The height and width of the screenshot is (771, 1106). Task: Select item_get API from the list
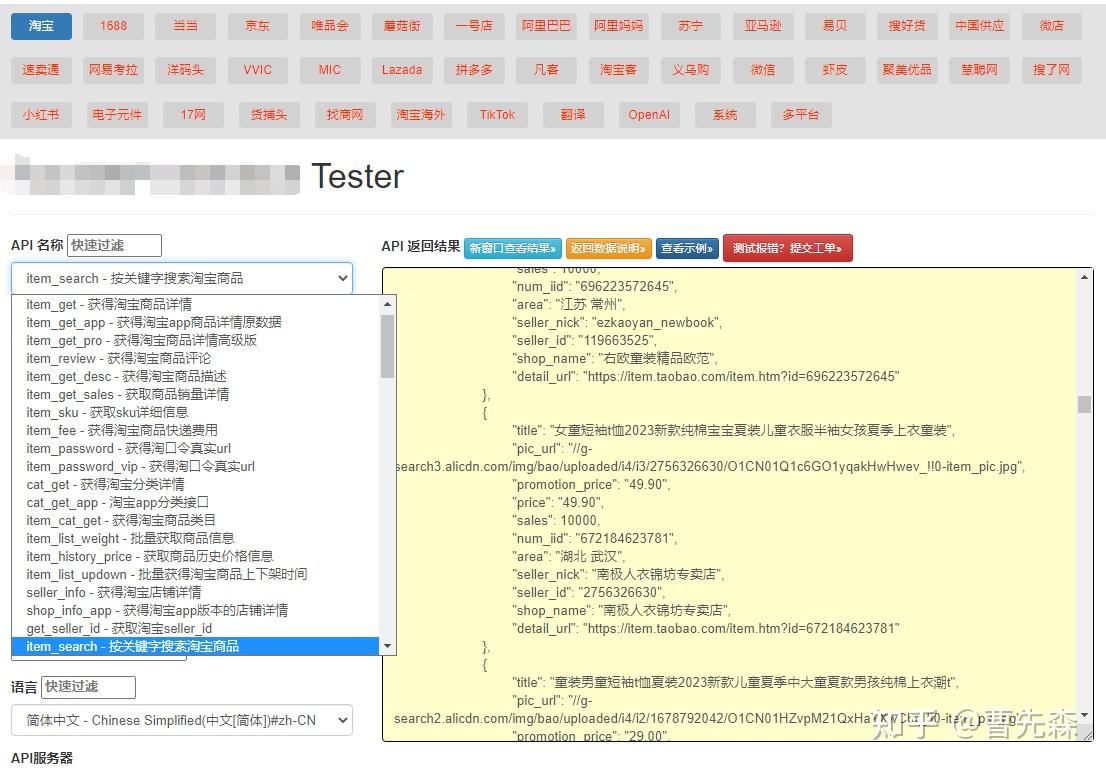click(x=100, y=304)
